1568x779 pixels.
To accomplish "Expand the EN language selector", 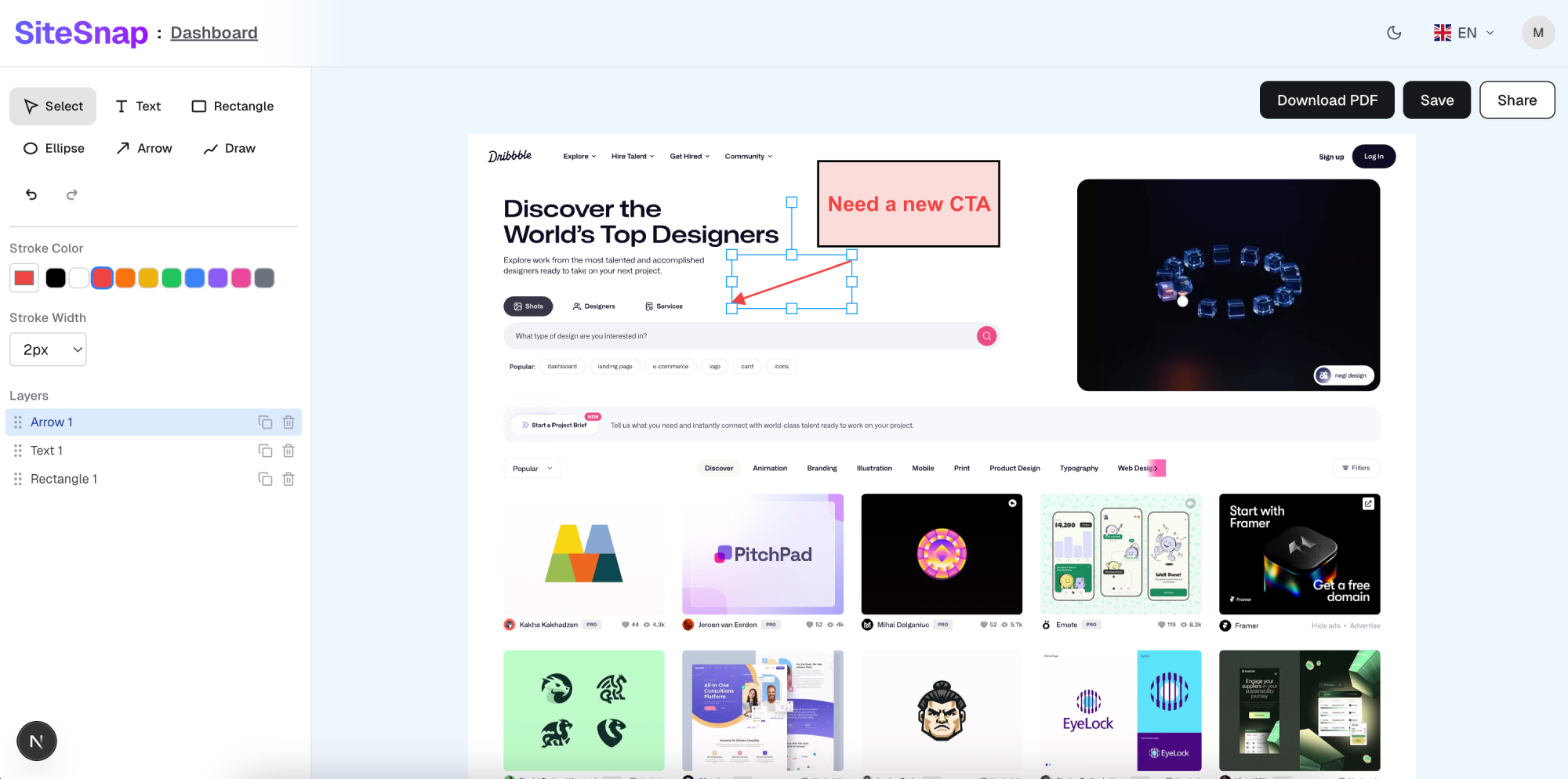I will (x=1464, y=33).
